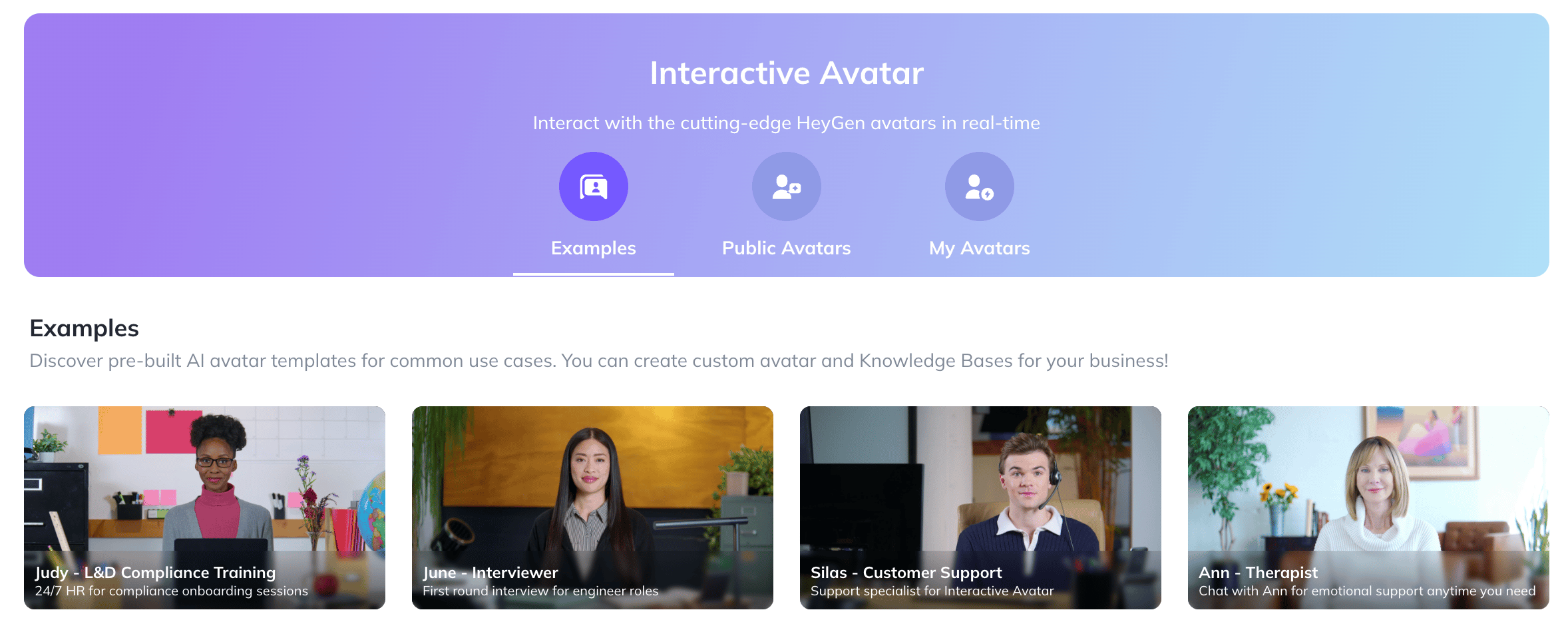Screen dimensions: 1568x626
Task: Switch to the Public Avatars tab label
Action: pyautogui.click(x=786, y=248)
